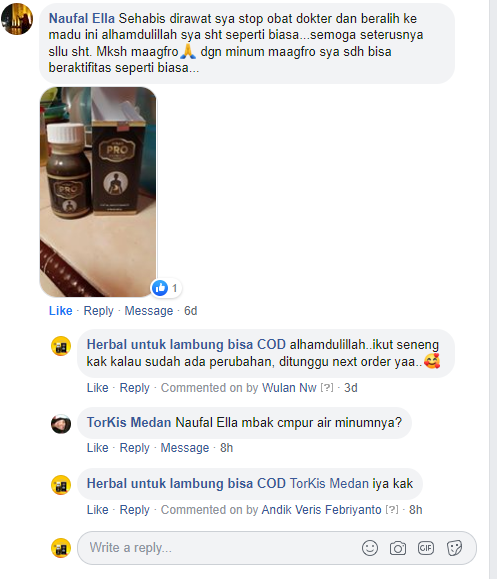Click the thumbs-up reaction count on photo
Image resolution: width=497 pixels, height=579 pixels.
coord(166,288)
